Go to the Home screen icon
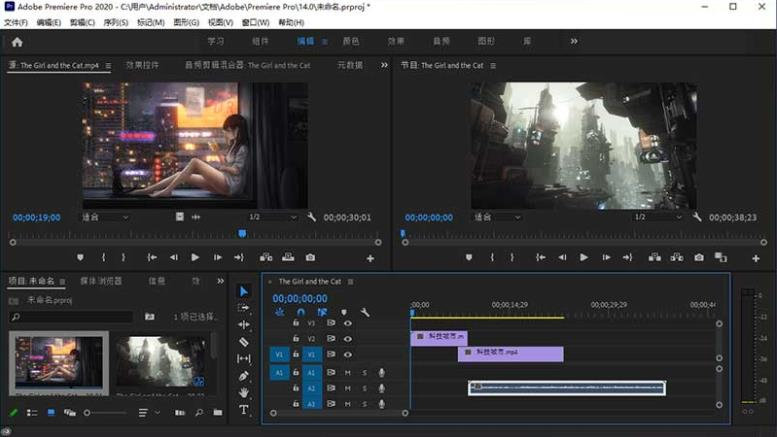The image size is (777, 437). pos(17,42)
